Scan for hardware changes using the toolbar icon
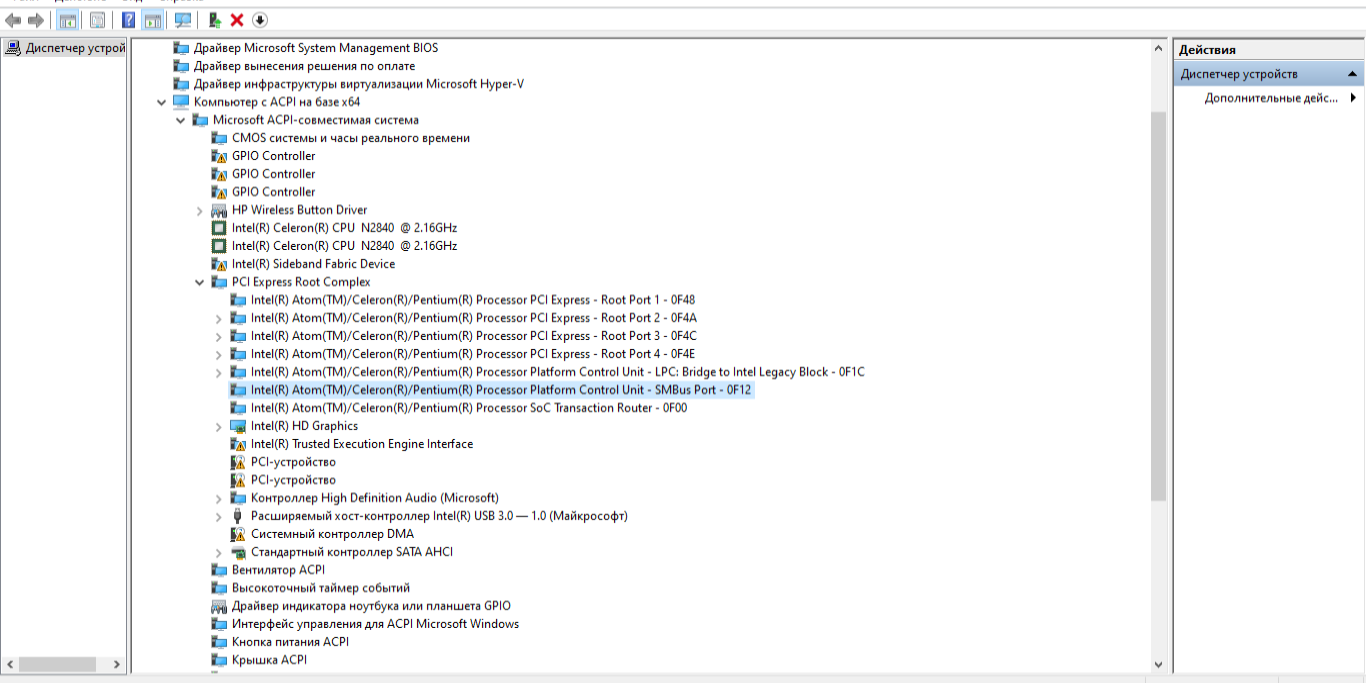Screen dimensions: 1366x683 pyautogui.click(x=183, y=20)
